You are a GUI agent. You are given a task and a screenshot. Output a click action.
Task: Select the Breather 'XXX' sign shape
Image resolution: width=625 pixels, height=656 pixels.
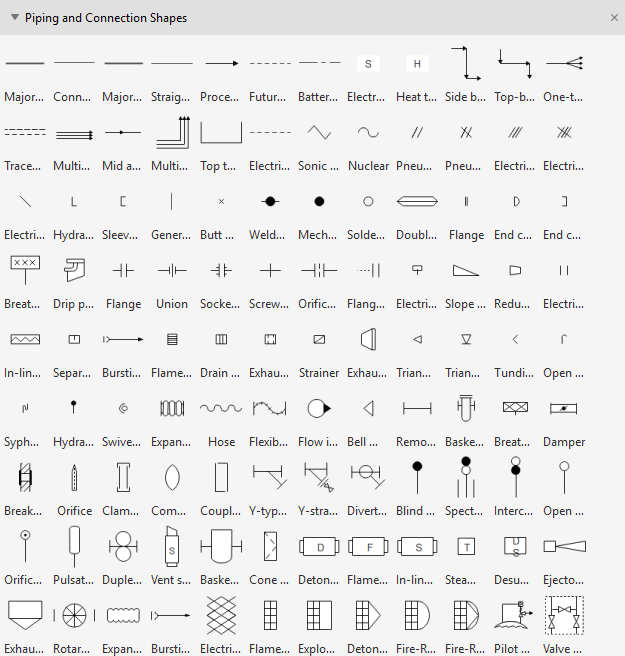tap(26, 270)
